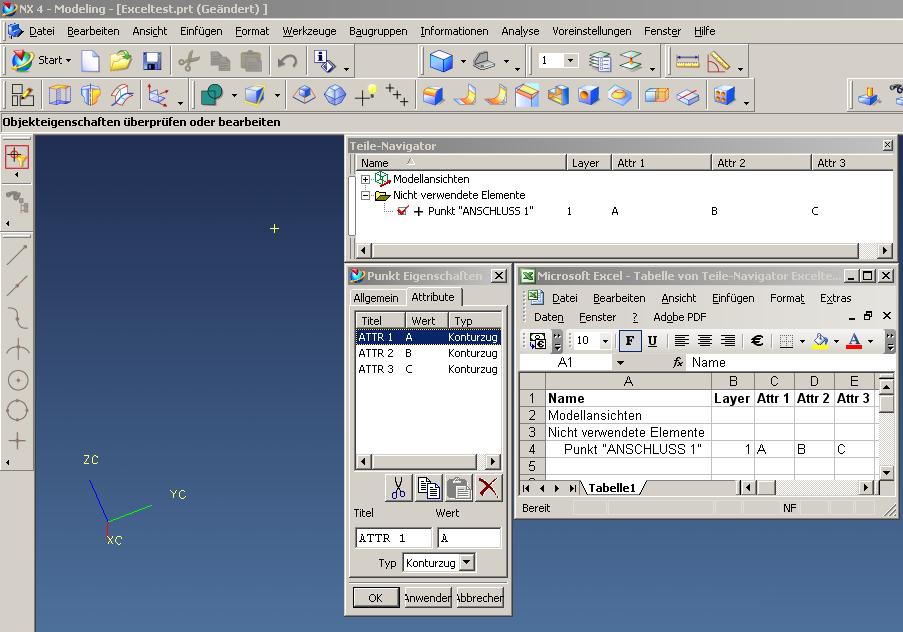Screen dimensions: 903x632
Task: Copy the selected attribute
Action: point(428,487)
